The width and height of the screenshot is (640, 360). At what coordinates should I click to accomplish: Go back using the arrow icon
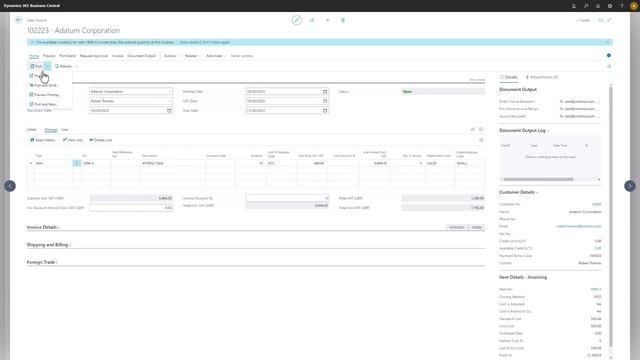click(x=18, y=20)
